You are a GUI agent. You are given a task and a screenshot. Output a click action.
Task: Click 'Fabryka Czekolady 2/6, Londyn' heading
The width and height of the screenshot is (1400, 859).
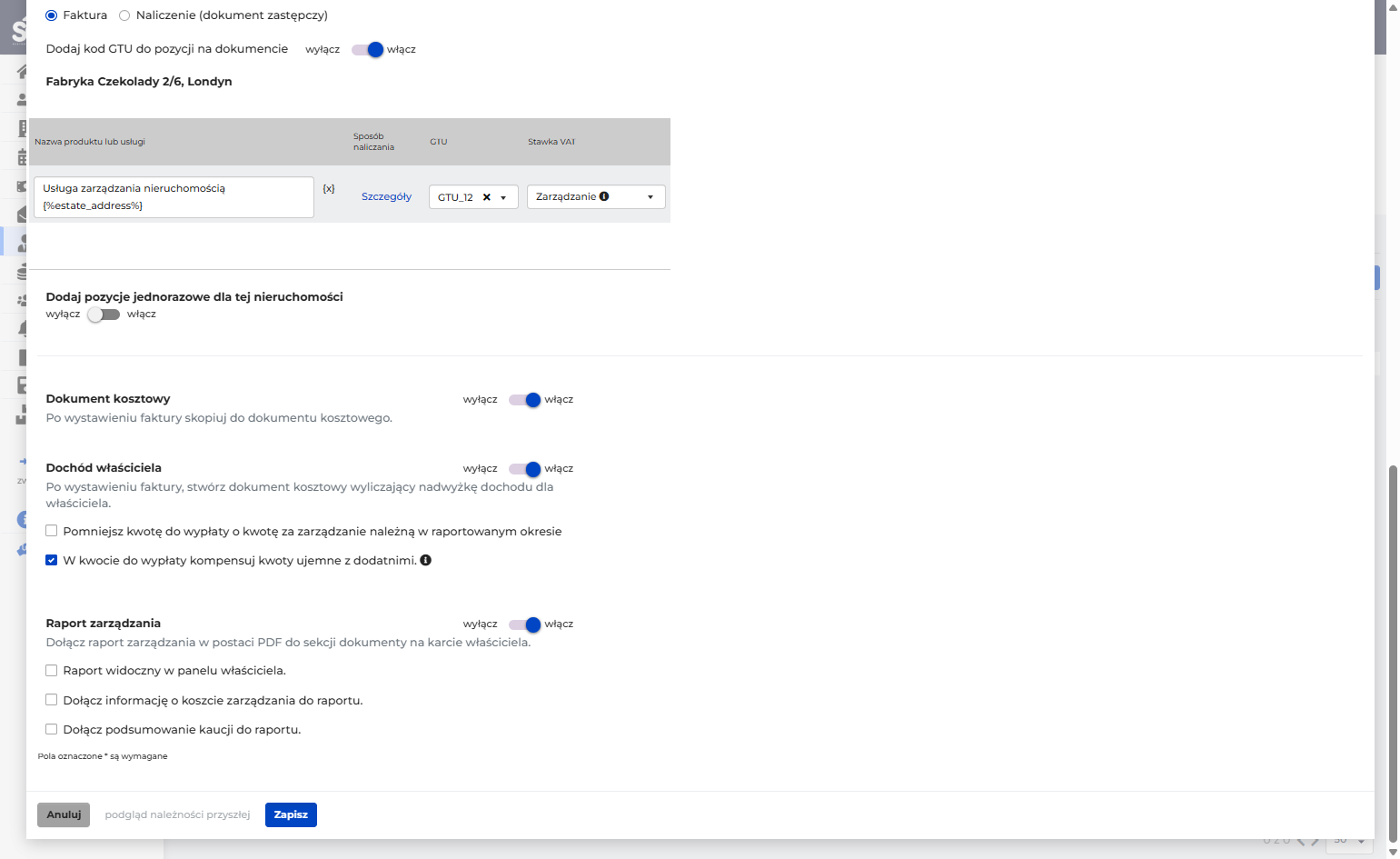pyautogui.click(x=139, y=81)
